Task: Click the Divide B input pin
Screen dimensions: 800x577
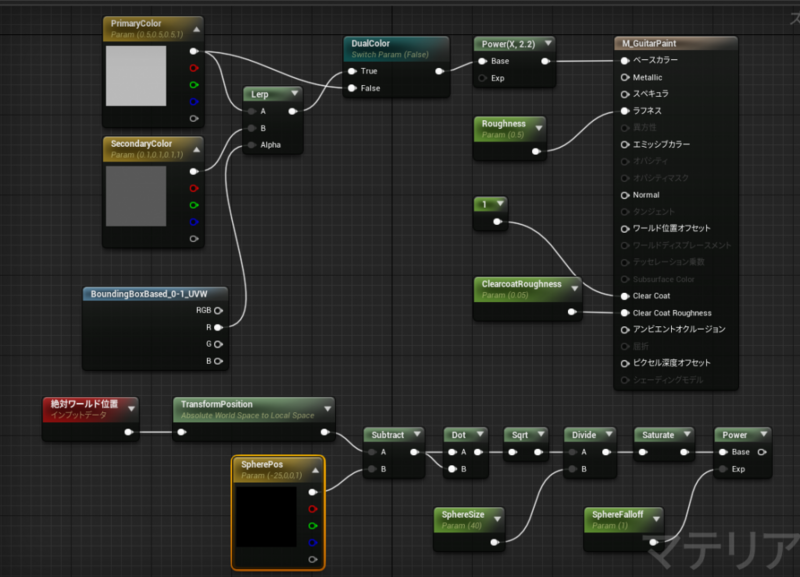Action: 572,469
